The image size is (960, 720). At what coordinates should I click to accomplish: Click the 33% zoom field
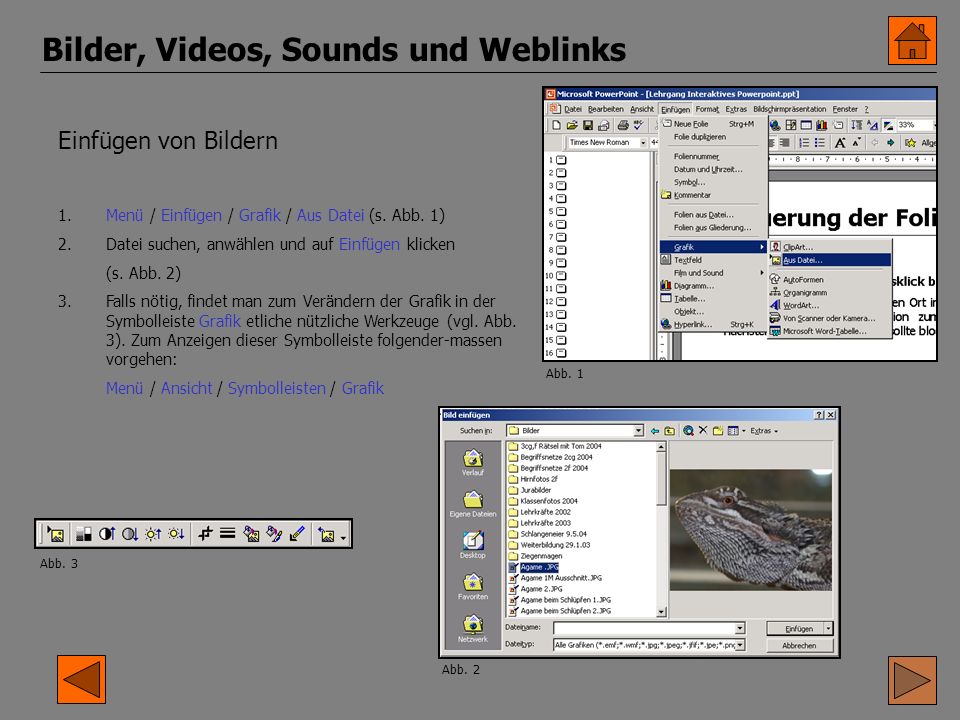[x=912, y=125]
